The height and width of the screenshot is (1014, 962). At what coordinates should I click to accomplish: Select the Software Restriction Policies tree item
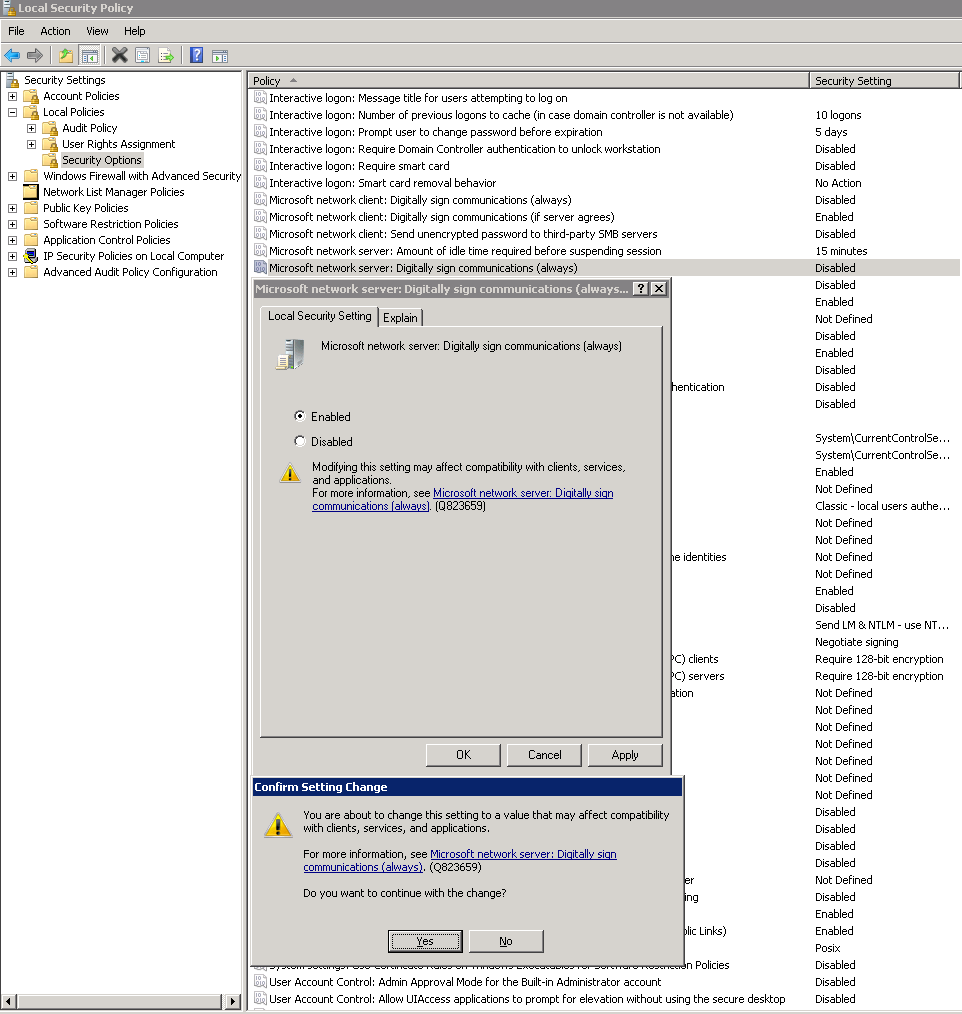[x=111, y=224]
